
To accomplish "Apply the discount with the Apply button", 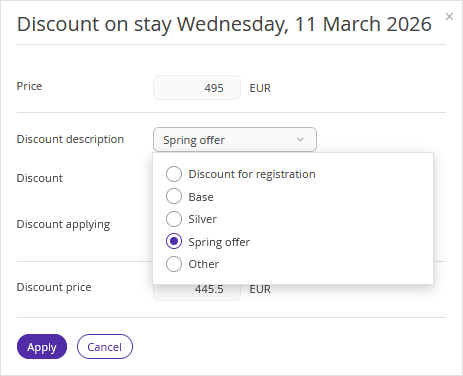I will [x=42, y=347].
